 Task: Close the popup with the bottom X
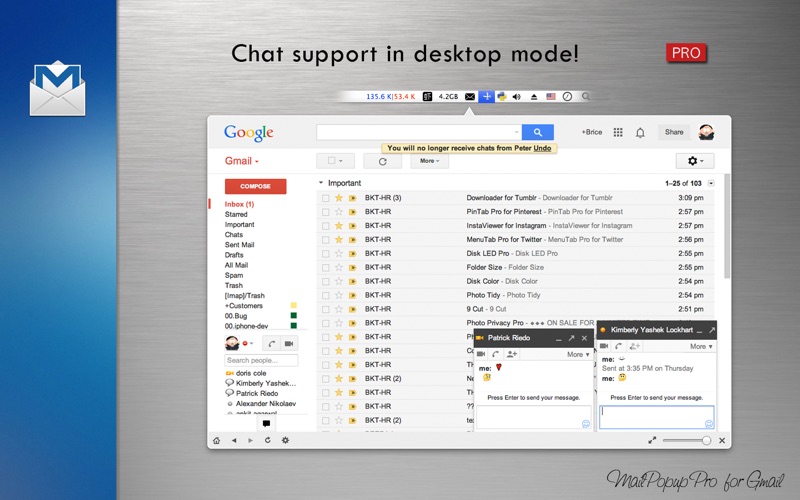(x=722, y=440)
